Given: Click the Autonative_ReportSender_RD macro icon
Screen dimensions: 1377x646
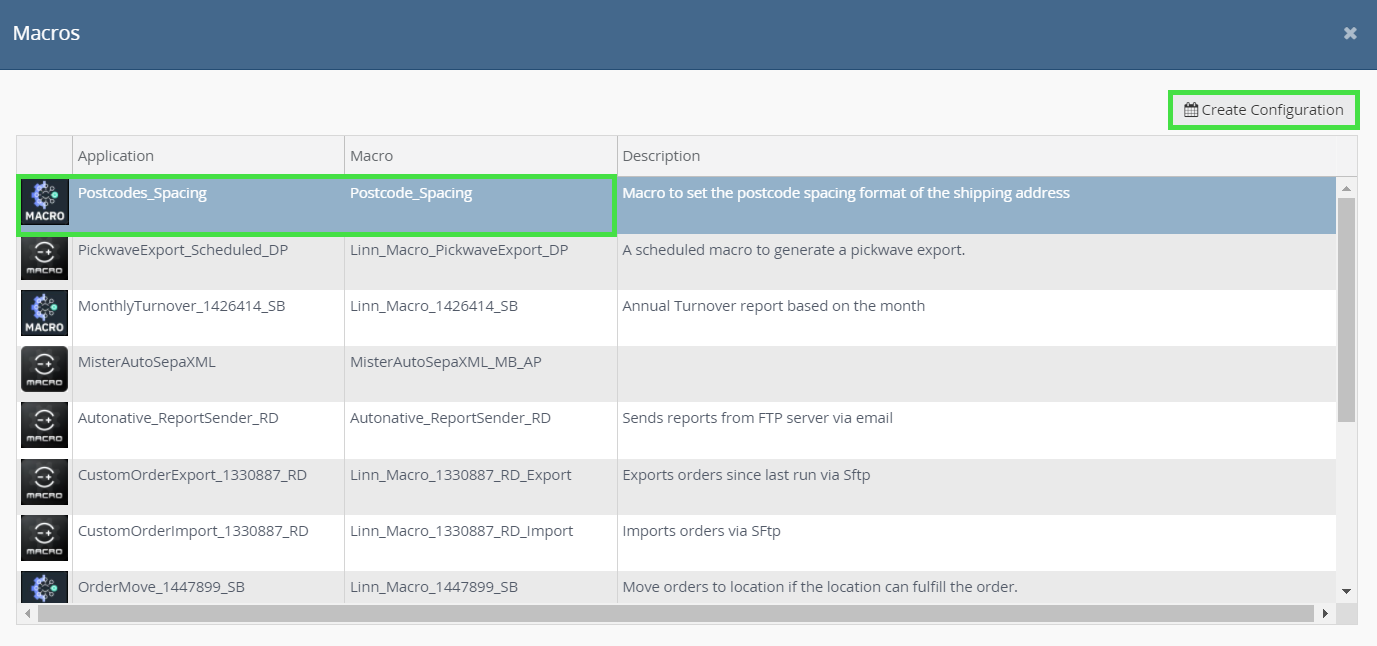Looking at the screenshot, I should (x=44, y=429).
